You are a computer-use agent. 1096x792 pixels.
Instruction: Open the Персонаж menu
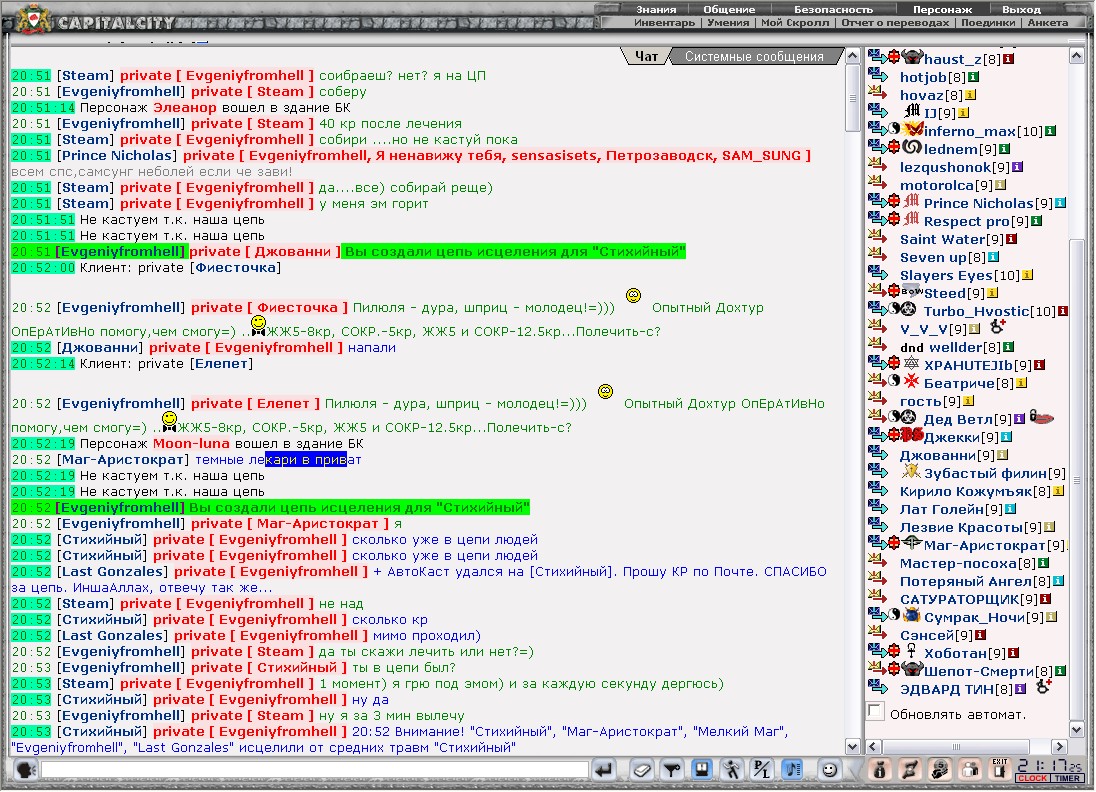[x=942, y=9]
